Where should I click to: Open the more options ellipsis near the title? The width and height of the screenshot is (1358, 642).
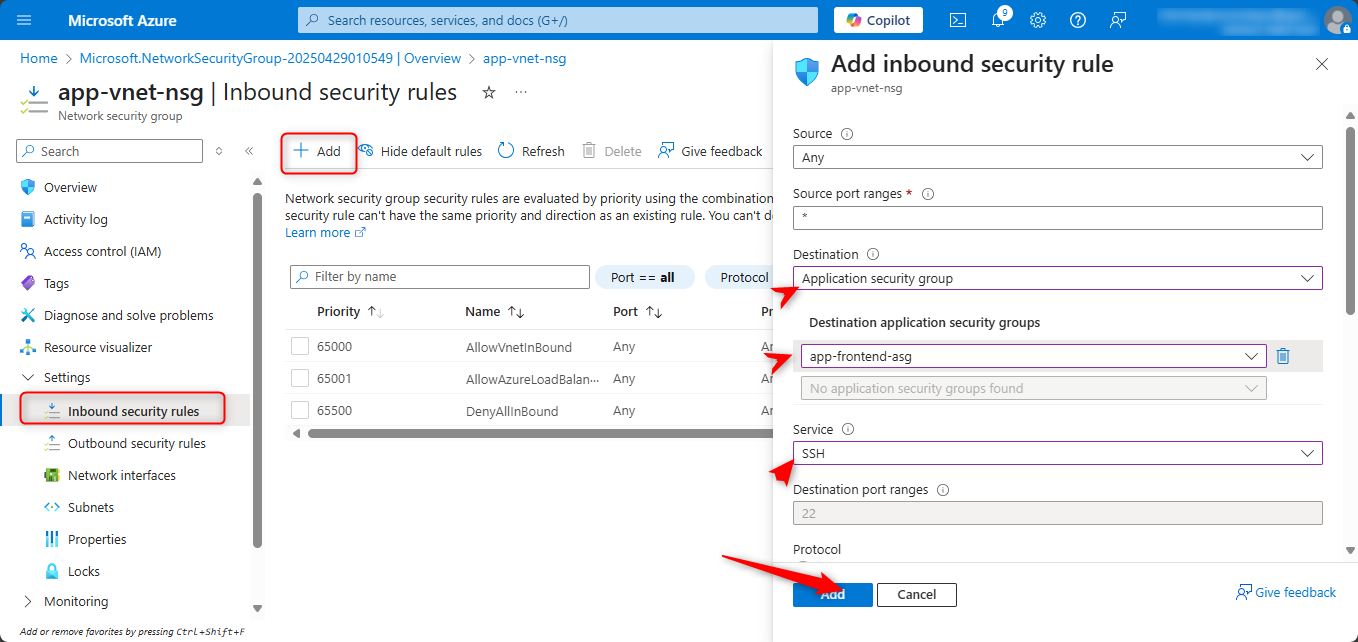[521, 92]
